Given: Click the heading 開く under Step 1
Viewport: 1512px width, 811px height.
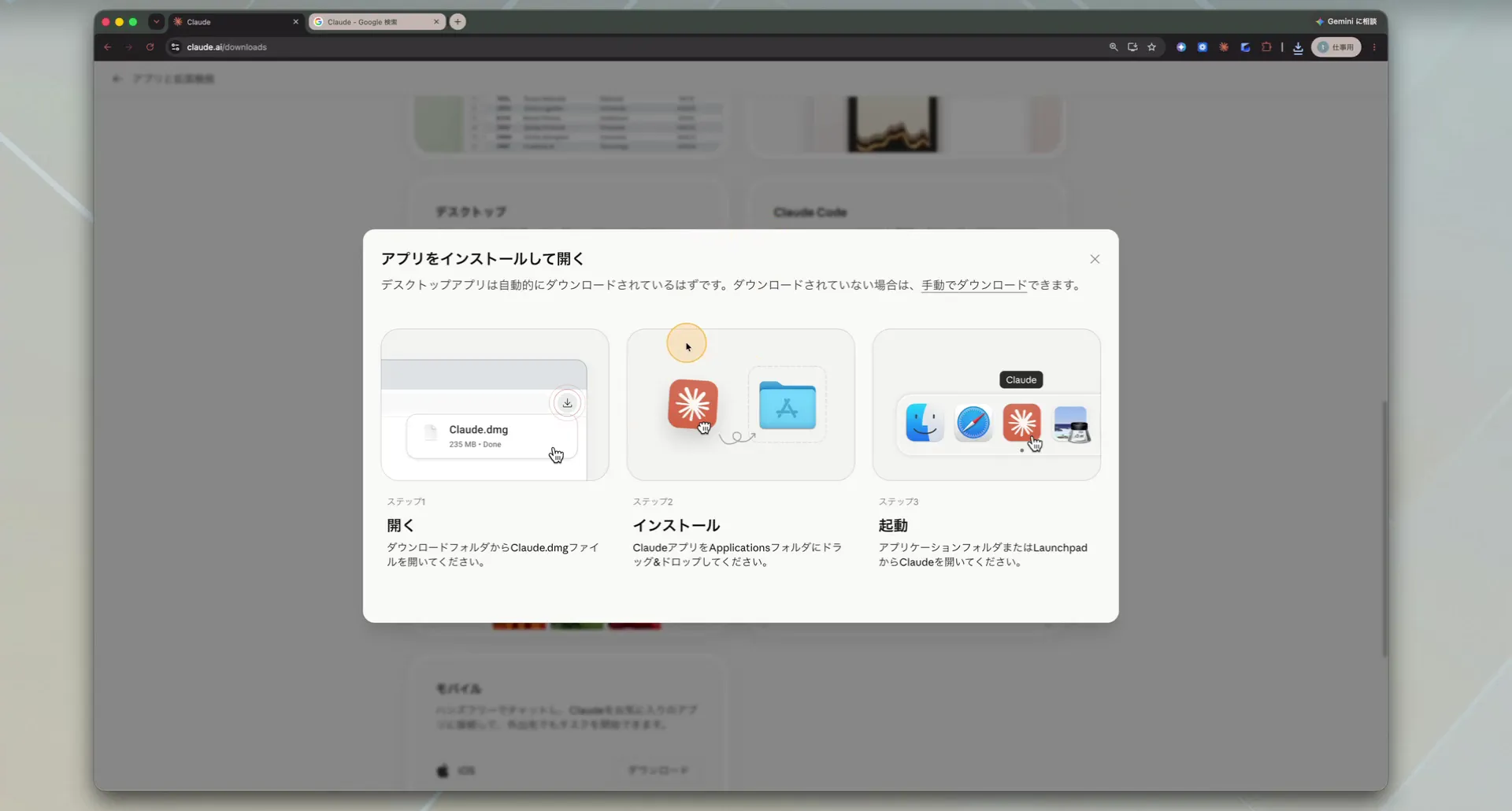Looking at the screenshot, I should pos(400,525).
